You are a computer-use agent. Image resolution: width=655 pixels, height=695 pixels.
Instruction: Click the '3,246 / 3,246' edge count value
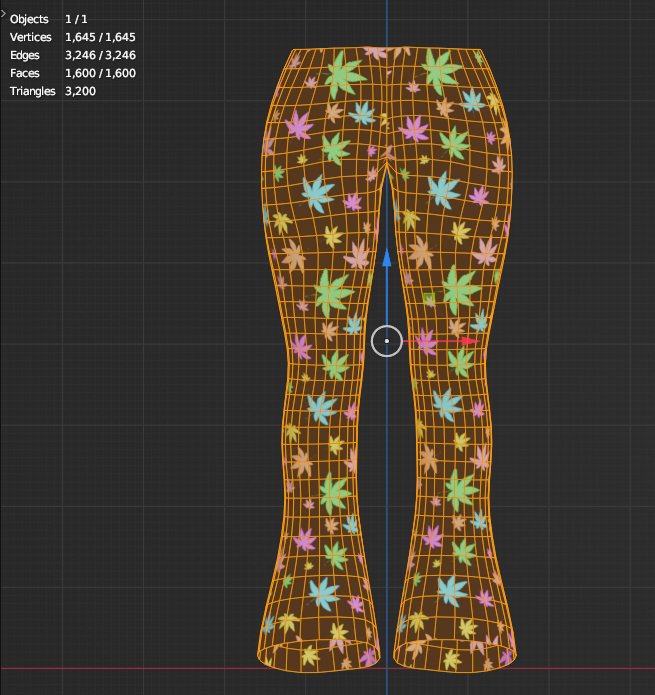click(100, 55)
